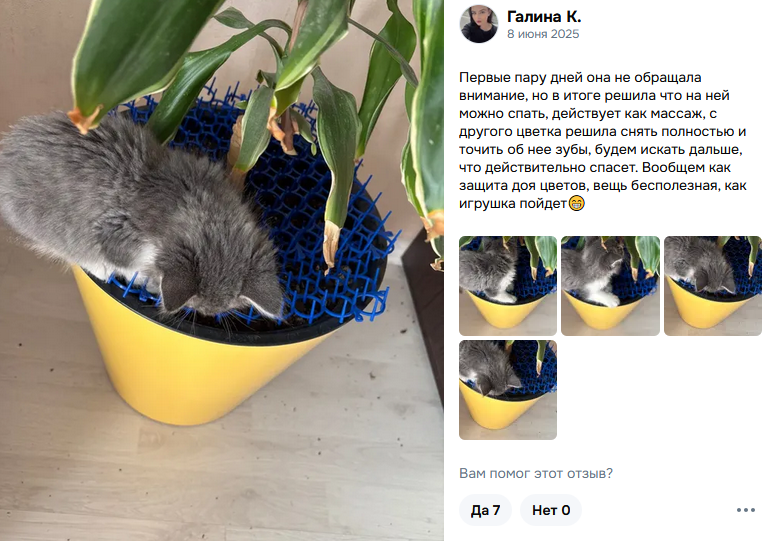This screenshot has height=541, width=763.
Task: Open the three-dot more options menu
Action: [745, 510]
